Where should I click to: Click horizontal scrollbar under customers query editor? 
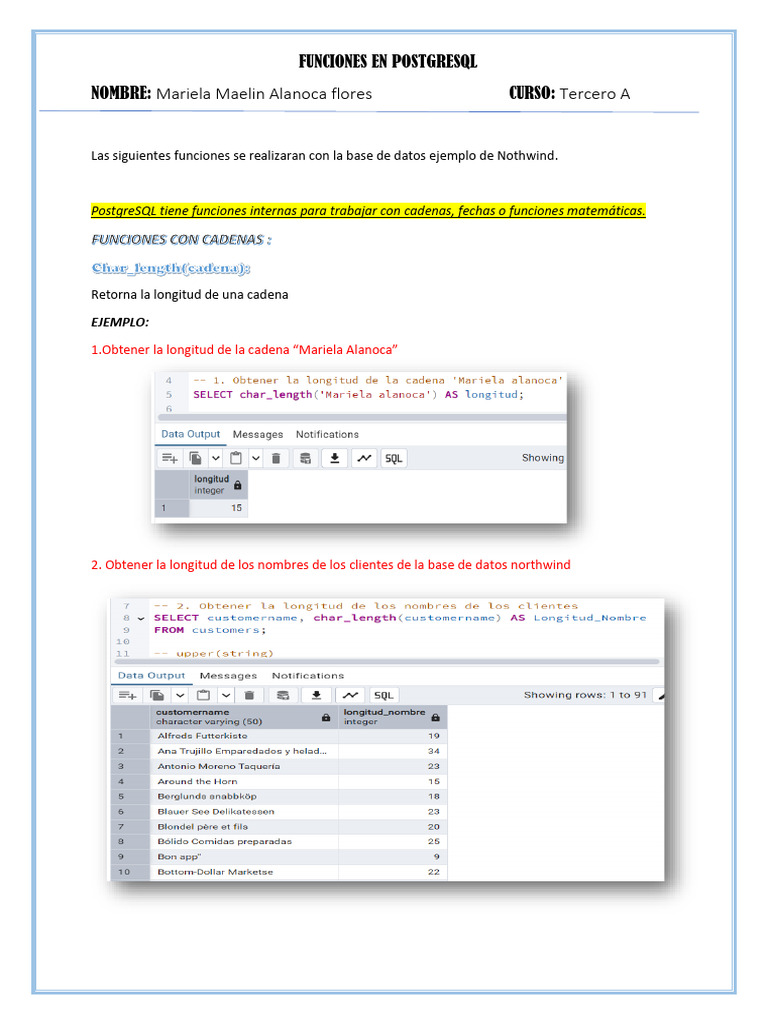coord(387,662)
